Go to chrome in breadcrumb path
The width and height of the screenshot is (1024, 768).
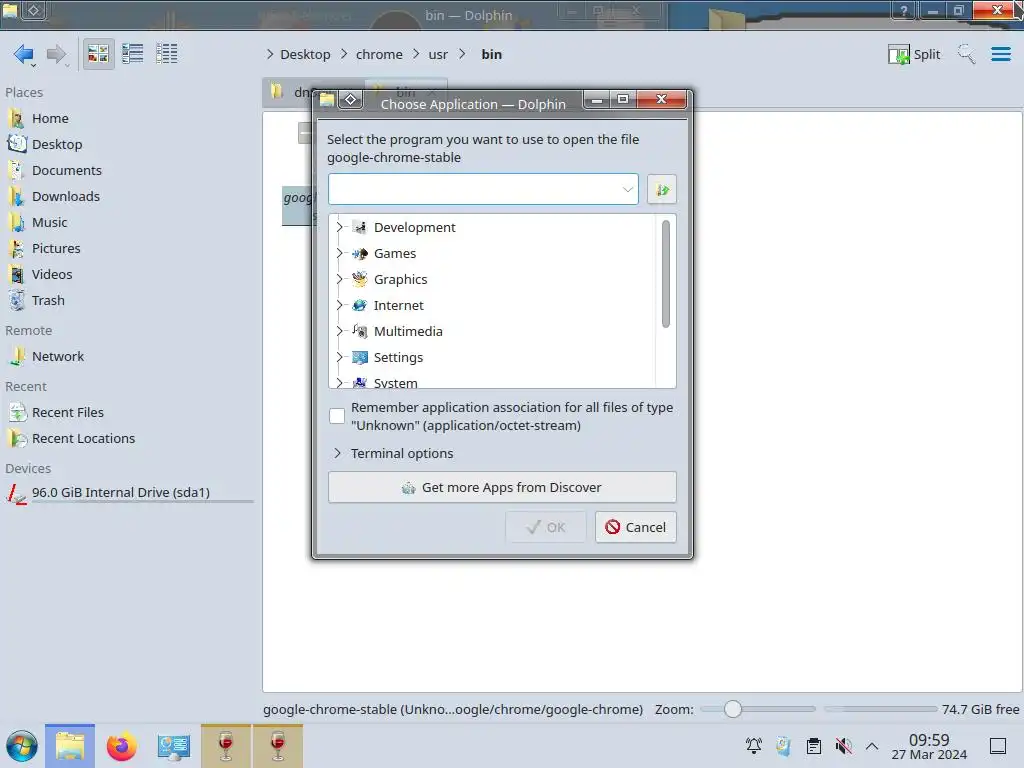pyautogui.click(x=379, y=54)
